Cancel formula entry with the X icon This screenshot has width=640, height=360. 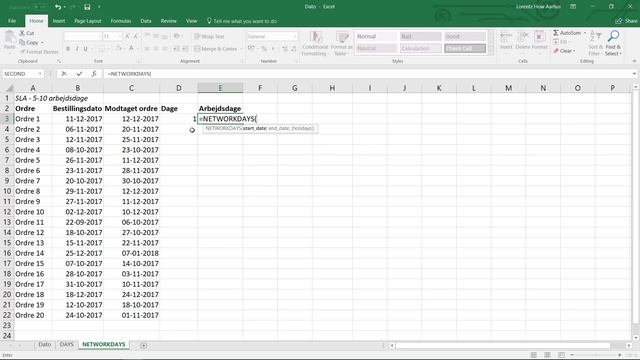(64, 74)
